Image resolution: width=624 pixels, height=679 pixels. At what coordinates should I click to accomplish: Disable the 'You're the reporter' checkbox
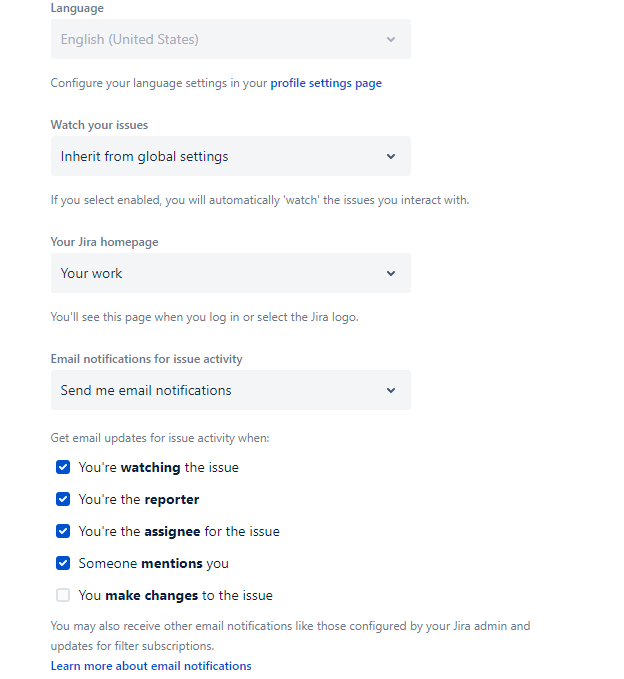pyautogui.click(x=63, y=499)
